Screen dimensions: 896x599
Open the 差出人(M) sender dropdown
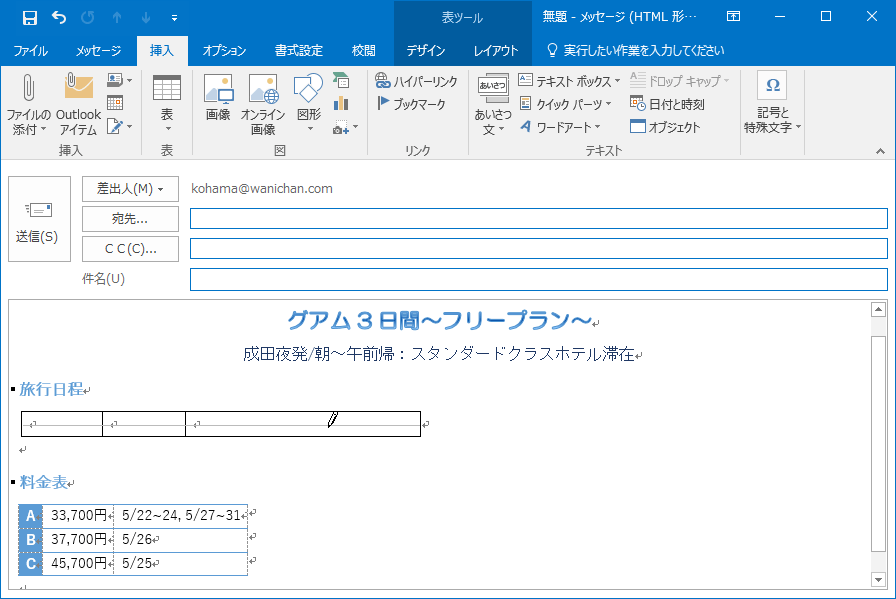pyautogui.click(x=130, y=189)
